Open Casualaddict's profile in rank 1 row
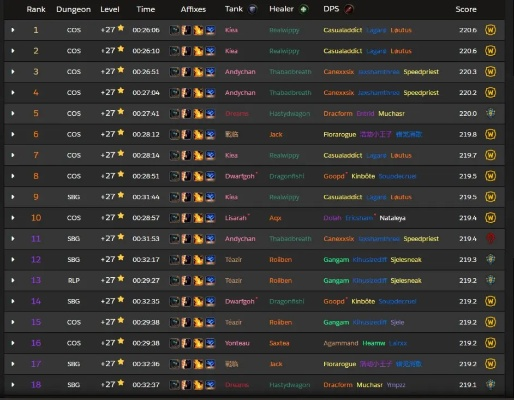 (342, 30)
